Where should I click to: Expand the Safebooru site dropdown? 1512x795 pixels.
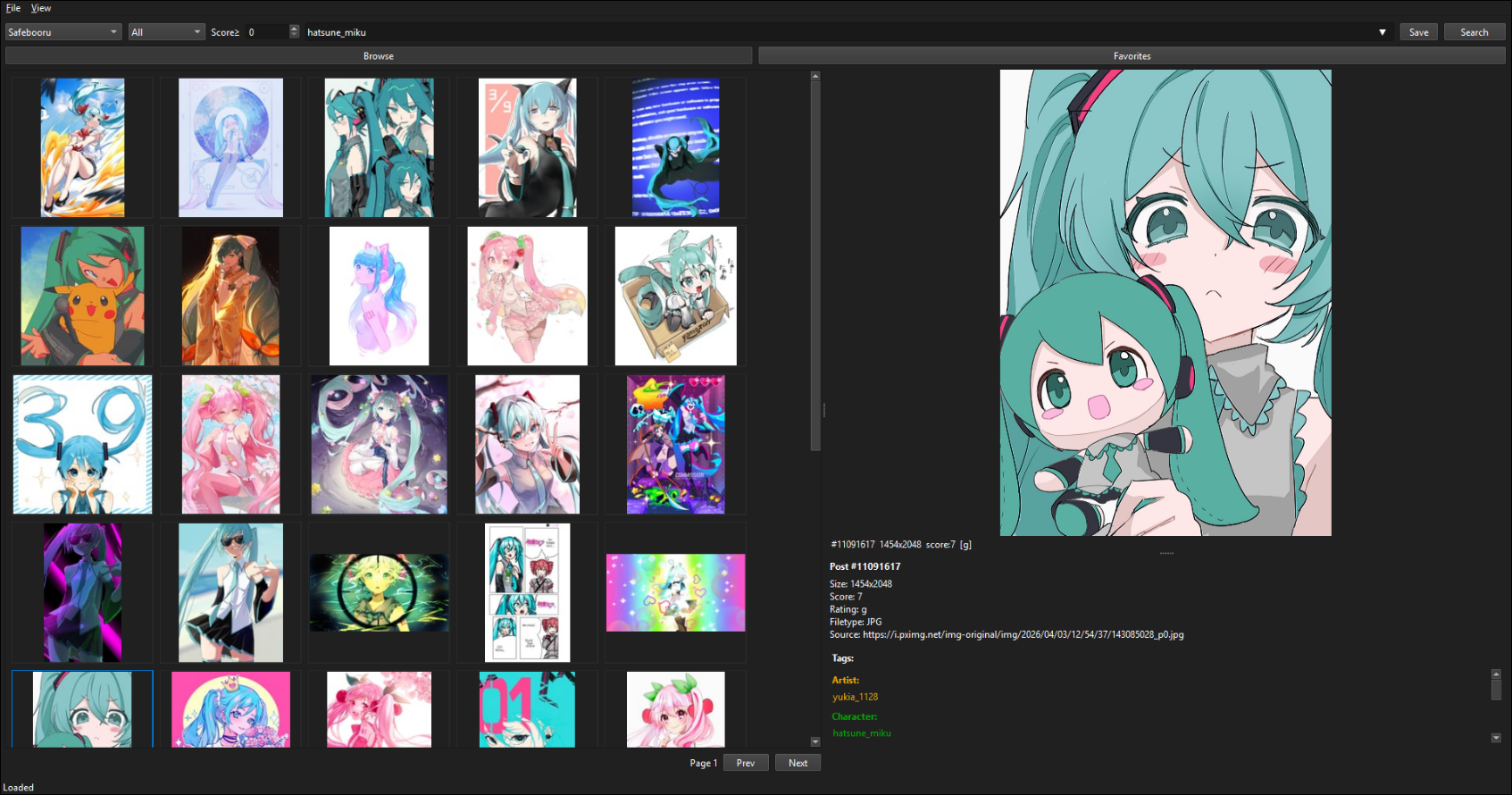[x=63, y=32]
